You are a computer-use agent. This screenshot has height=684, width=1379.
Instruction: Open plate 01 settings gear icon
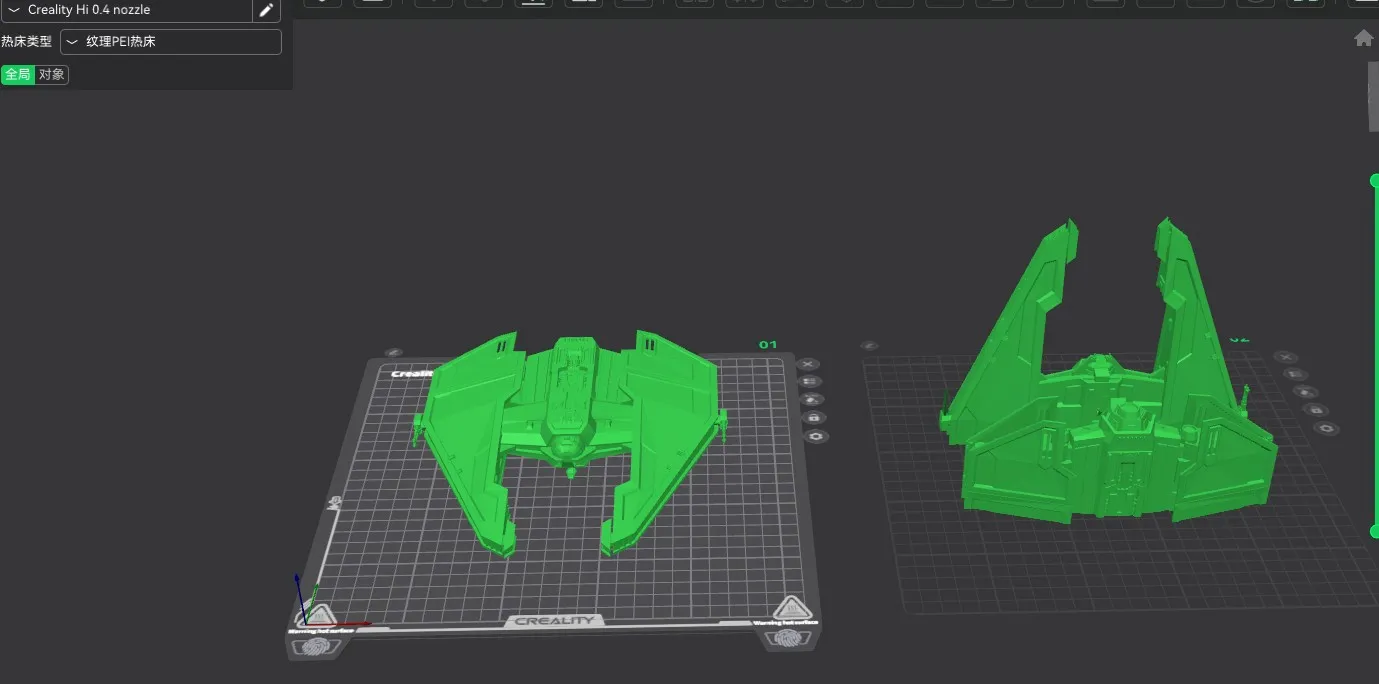(817, 436)
